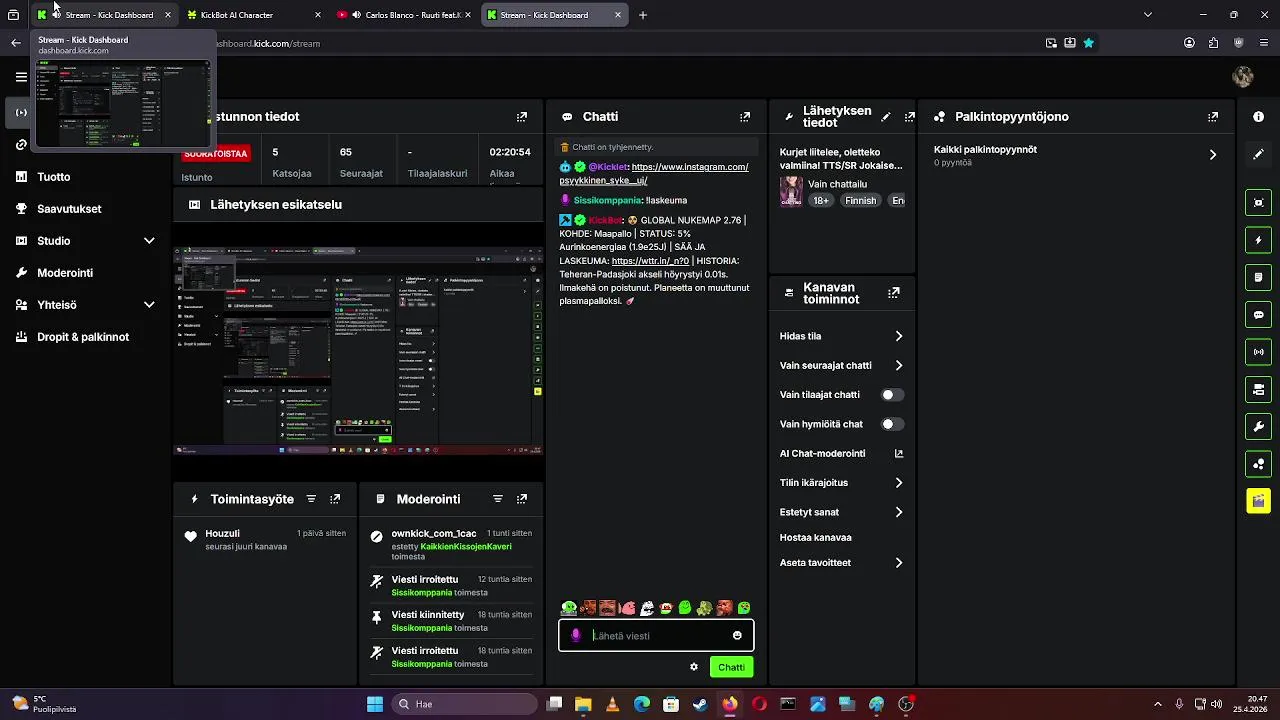1280x720 pixels.
Task: Open the emoji picker in chat input
Action: coord(737,635)
